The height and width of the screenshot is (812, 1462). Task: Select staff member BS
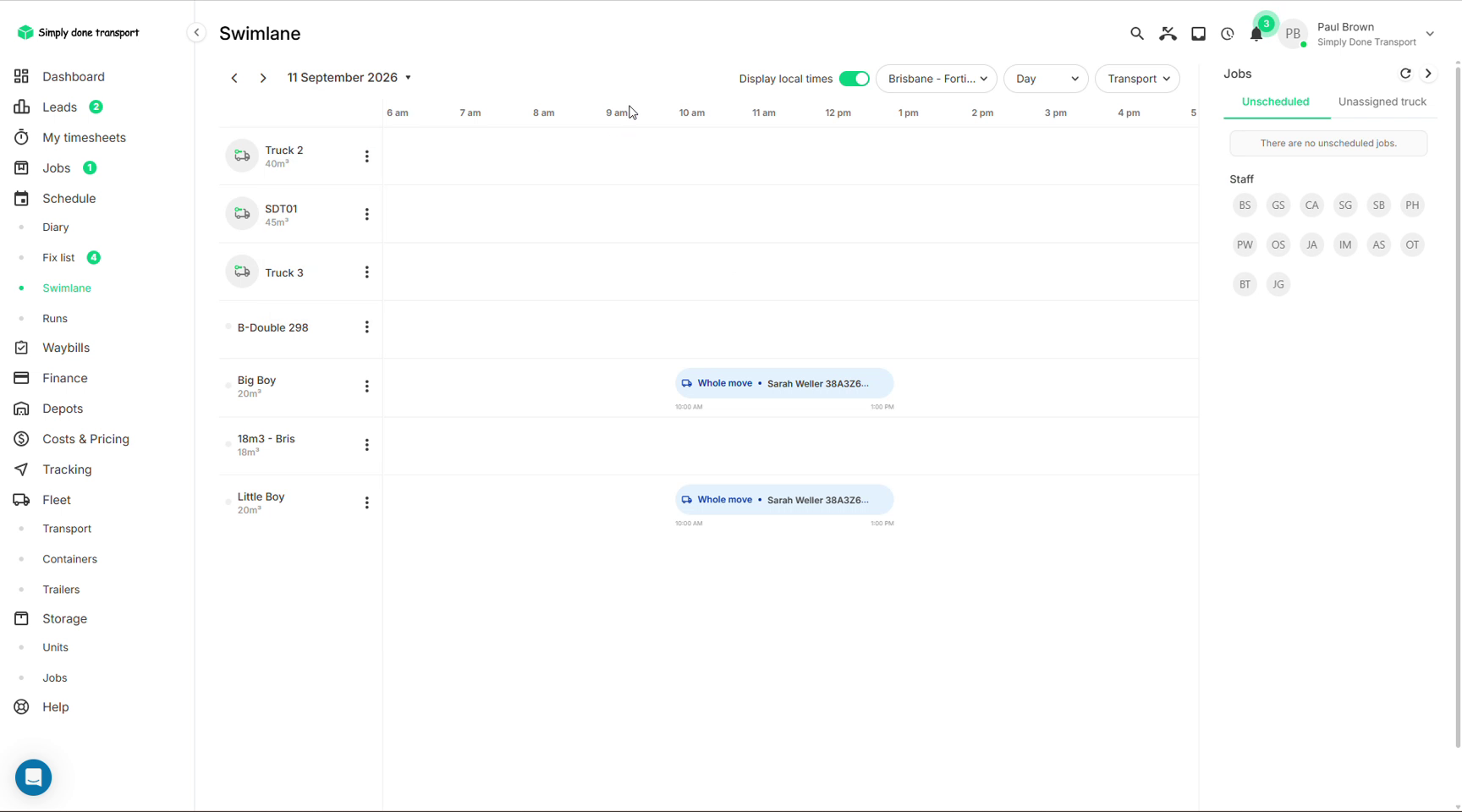coord(1245,206)
